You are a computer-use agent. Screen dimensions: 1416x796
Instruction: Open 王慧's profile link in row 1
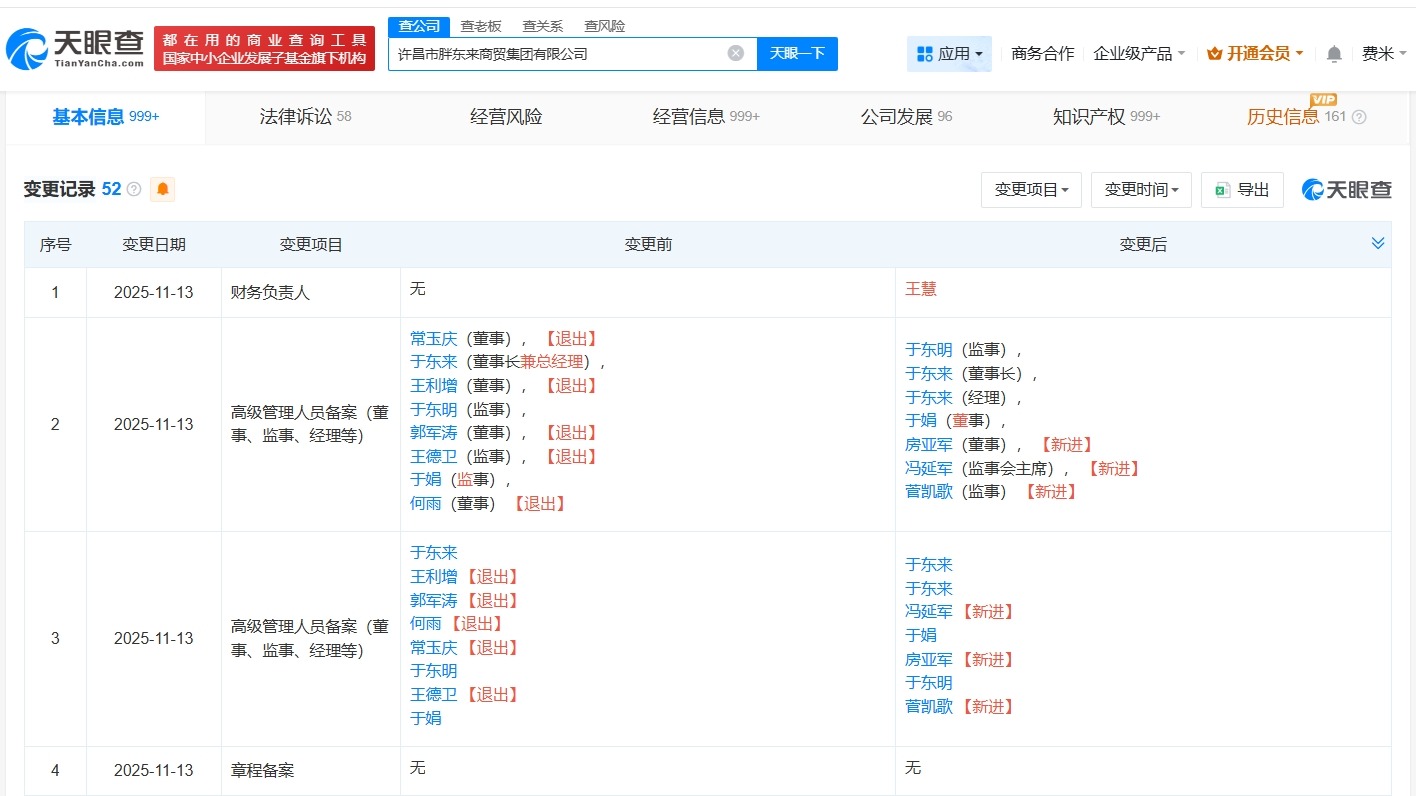(x=920, y=289)
